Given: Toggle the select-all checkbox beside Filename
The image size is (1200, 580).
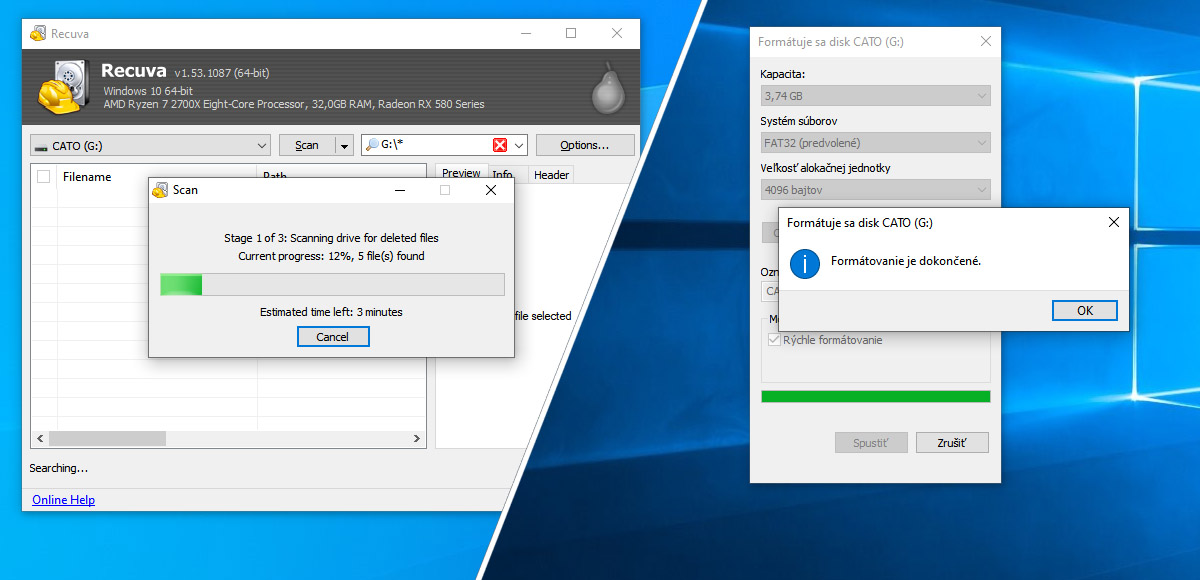Looking at the screenshot, I should pyautogui.click(x=43, y=177).
